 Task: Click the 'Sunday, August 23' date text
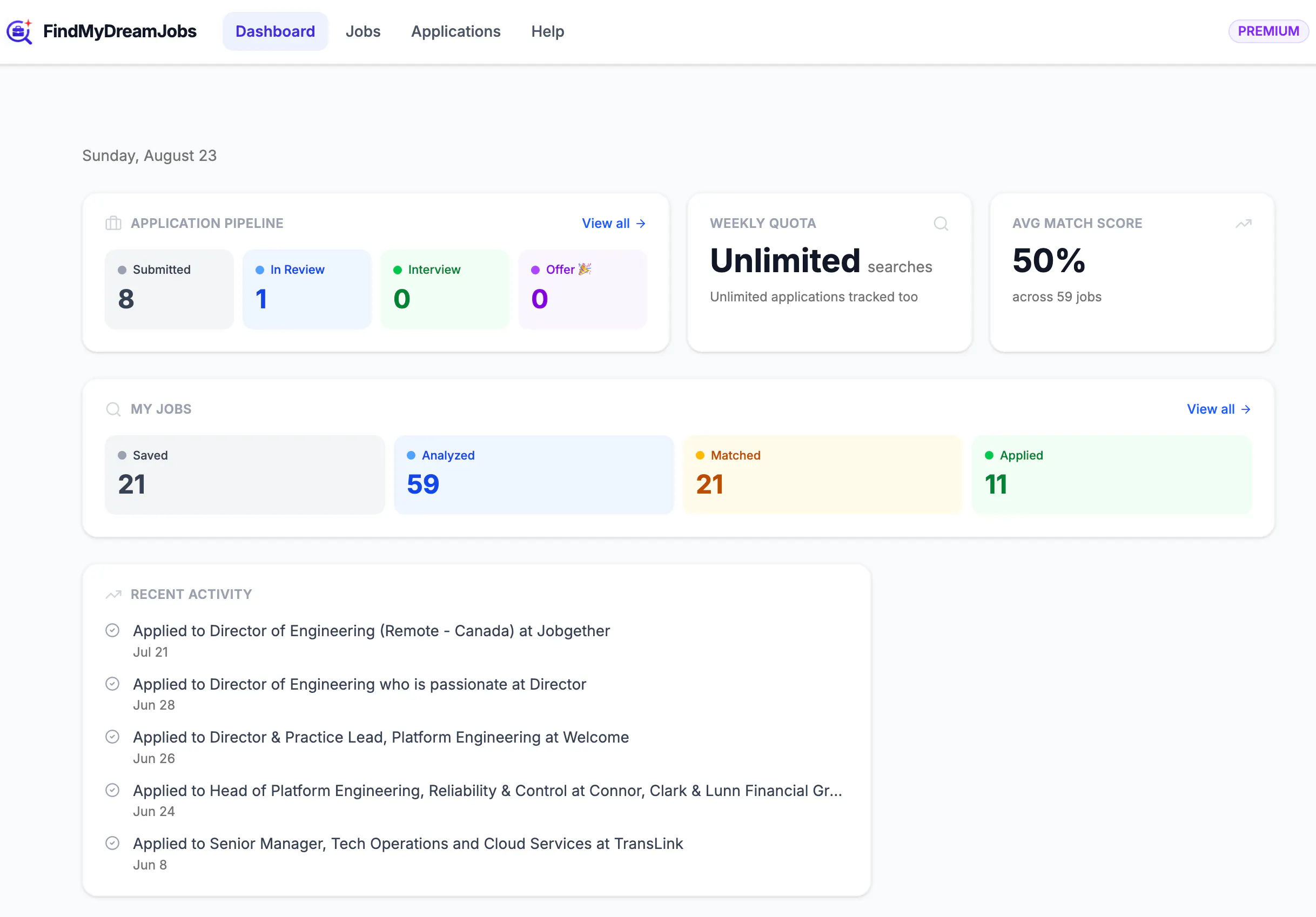pos(149,156)
